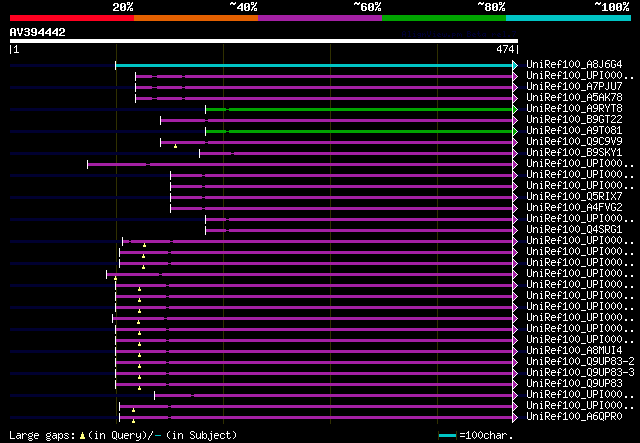
Task: Open the UniRef100_Q9UP83-2 entry
Action: click(x=580, y=362)
